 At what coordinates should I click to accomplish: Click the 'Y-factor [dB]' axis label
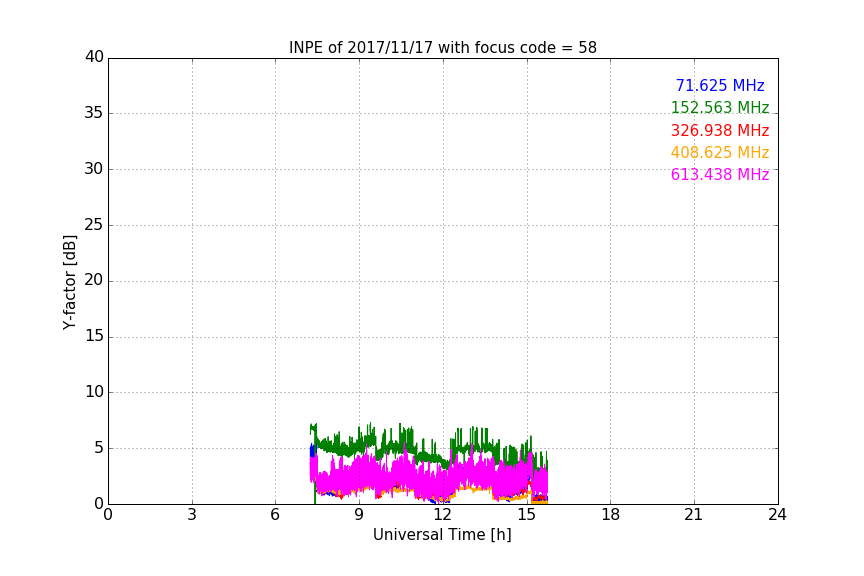[x=69, y=282]
